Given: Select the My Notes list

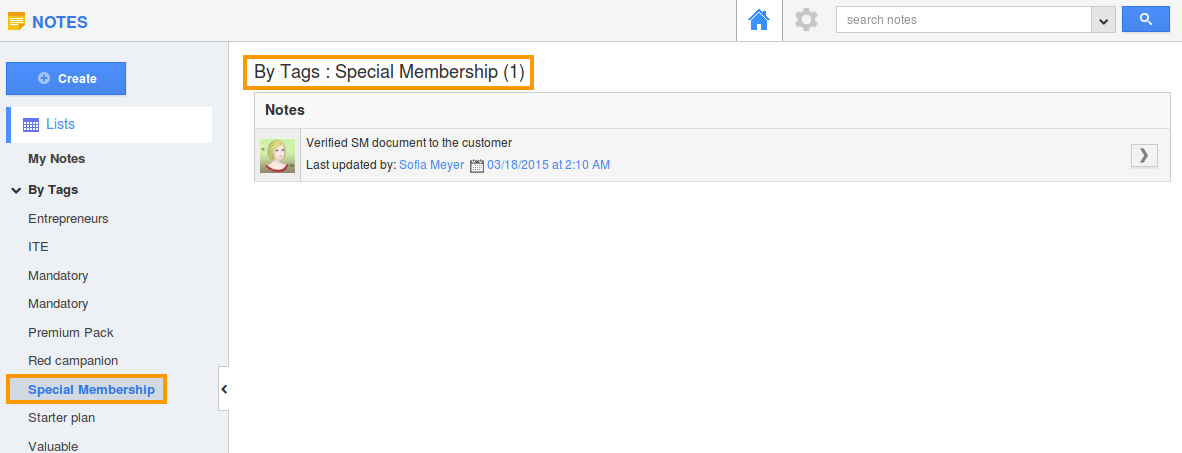Looking at the screenshot, I should tap(56, 159).
